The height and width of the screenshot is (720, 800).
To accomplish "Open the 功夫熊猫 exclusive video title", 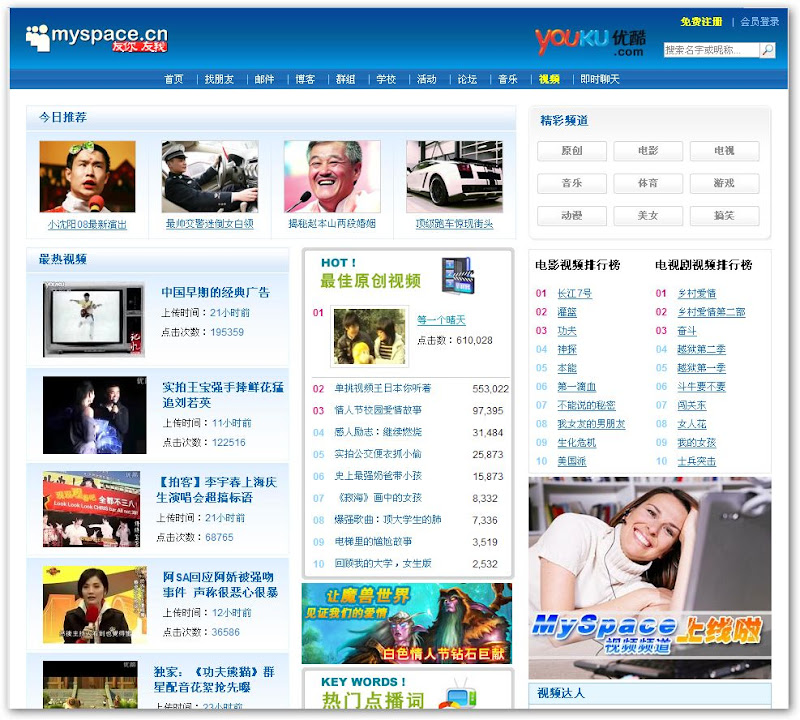I will [214, 680].
